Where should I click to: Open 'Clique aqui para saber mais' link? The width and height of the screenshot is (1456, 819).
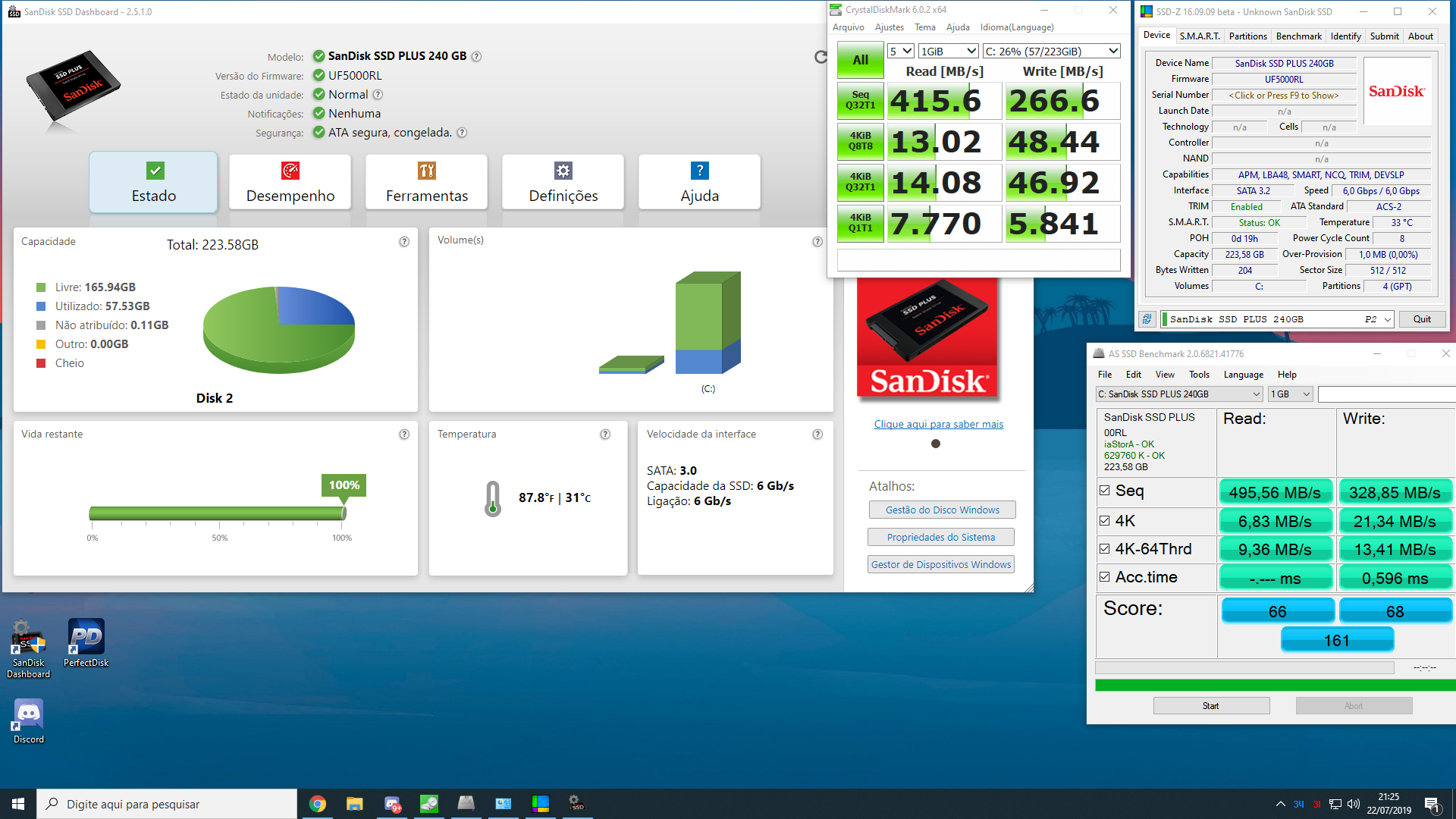[938, 424]
